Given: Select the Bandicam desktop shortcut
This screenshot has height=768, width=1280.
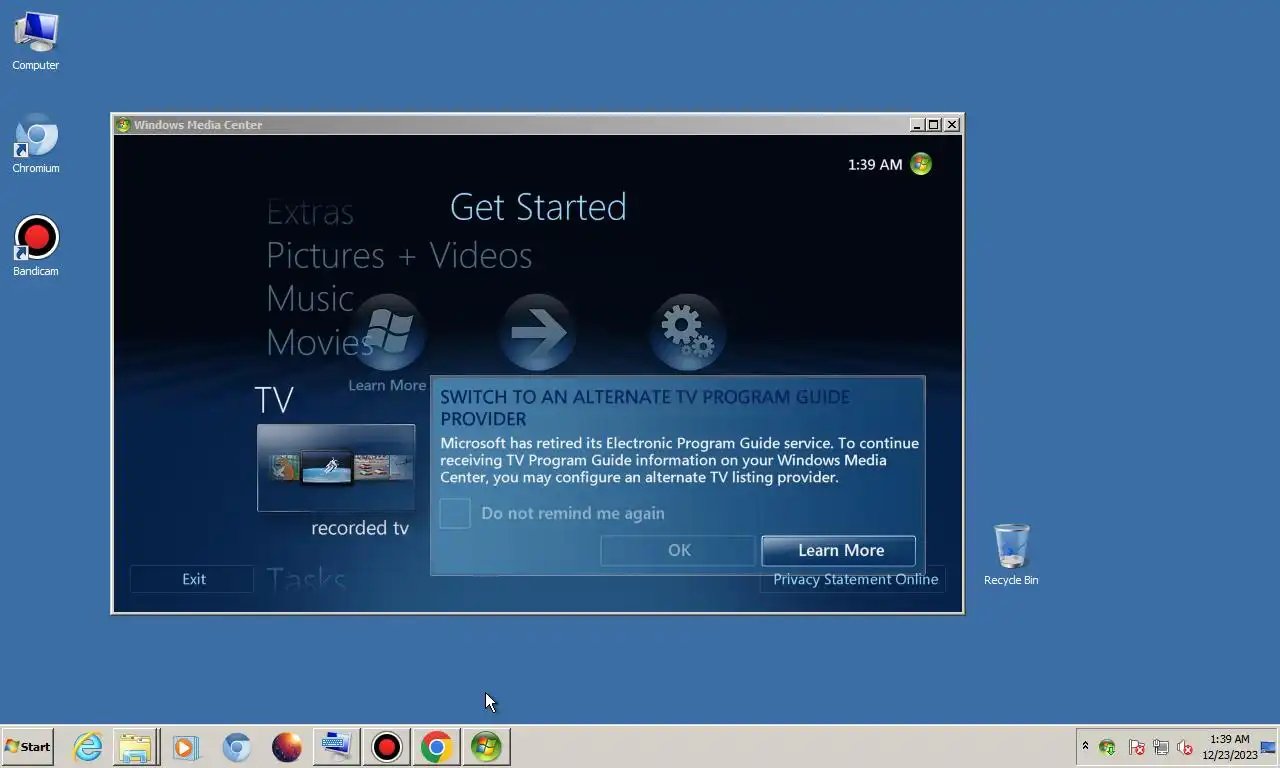Looking at the screenshot, I should click(x=36, y=247).
